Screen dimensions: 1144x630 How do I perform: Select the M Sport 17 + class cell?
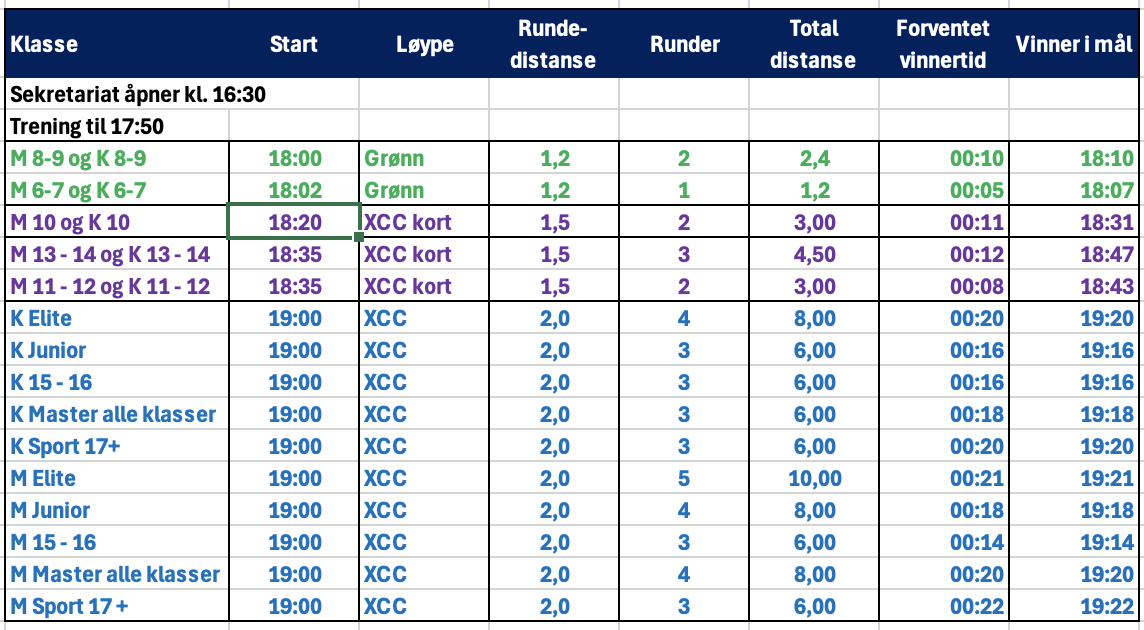pyautogui.click(x=70, y=607)
